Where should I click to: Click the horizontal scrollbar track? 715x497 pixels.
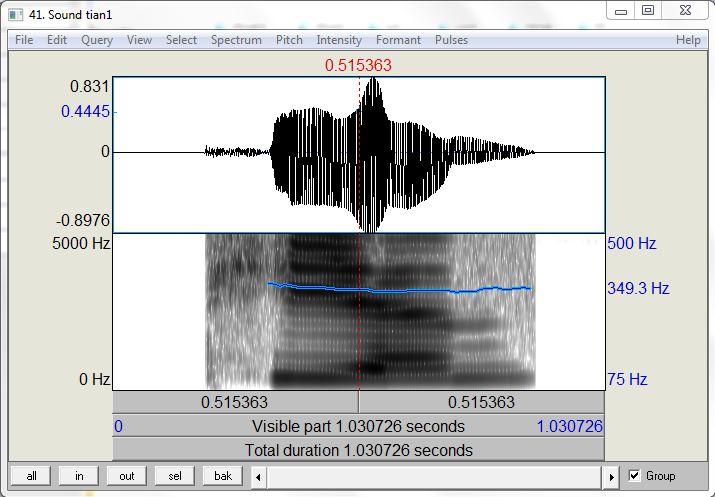[x=435, y=477]
